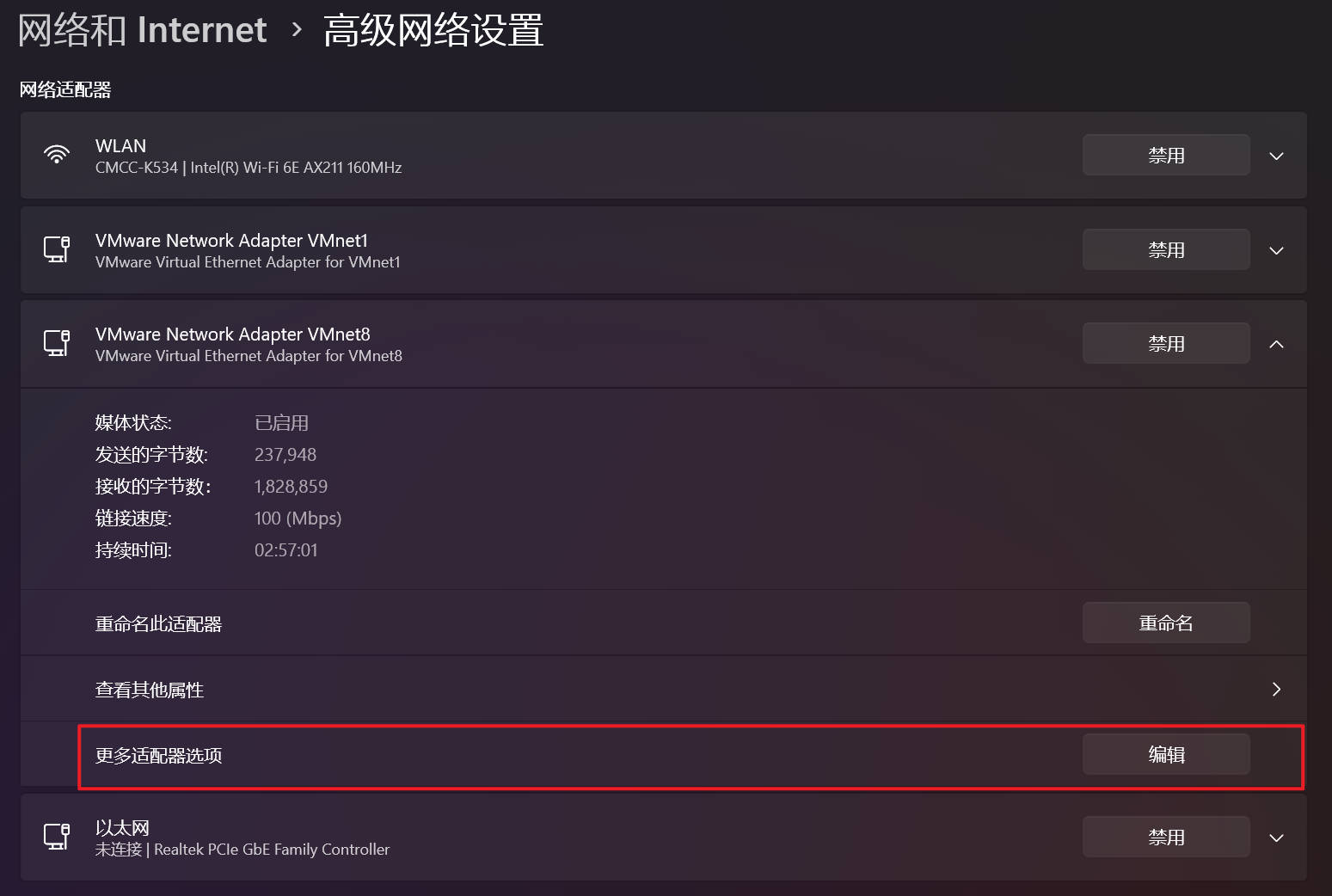Select the VMware Network Adapter VMnet1 title
This screenshot has height=896, width=1332.
pyautogui.click(x=231, y=241)
